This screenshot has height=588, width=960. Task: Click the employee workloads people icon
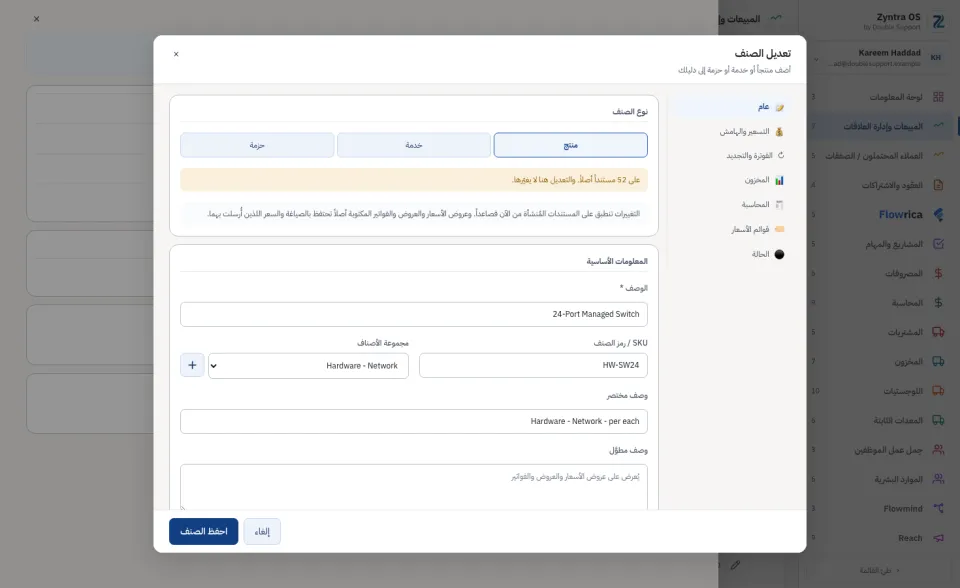pyautogui.click(x=938, y=450)
